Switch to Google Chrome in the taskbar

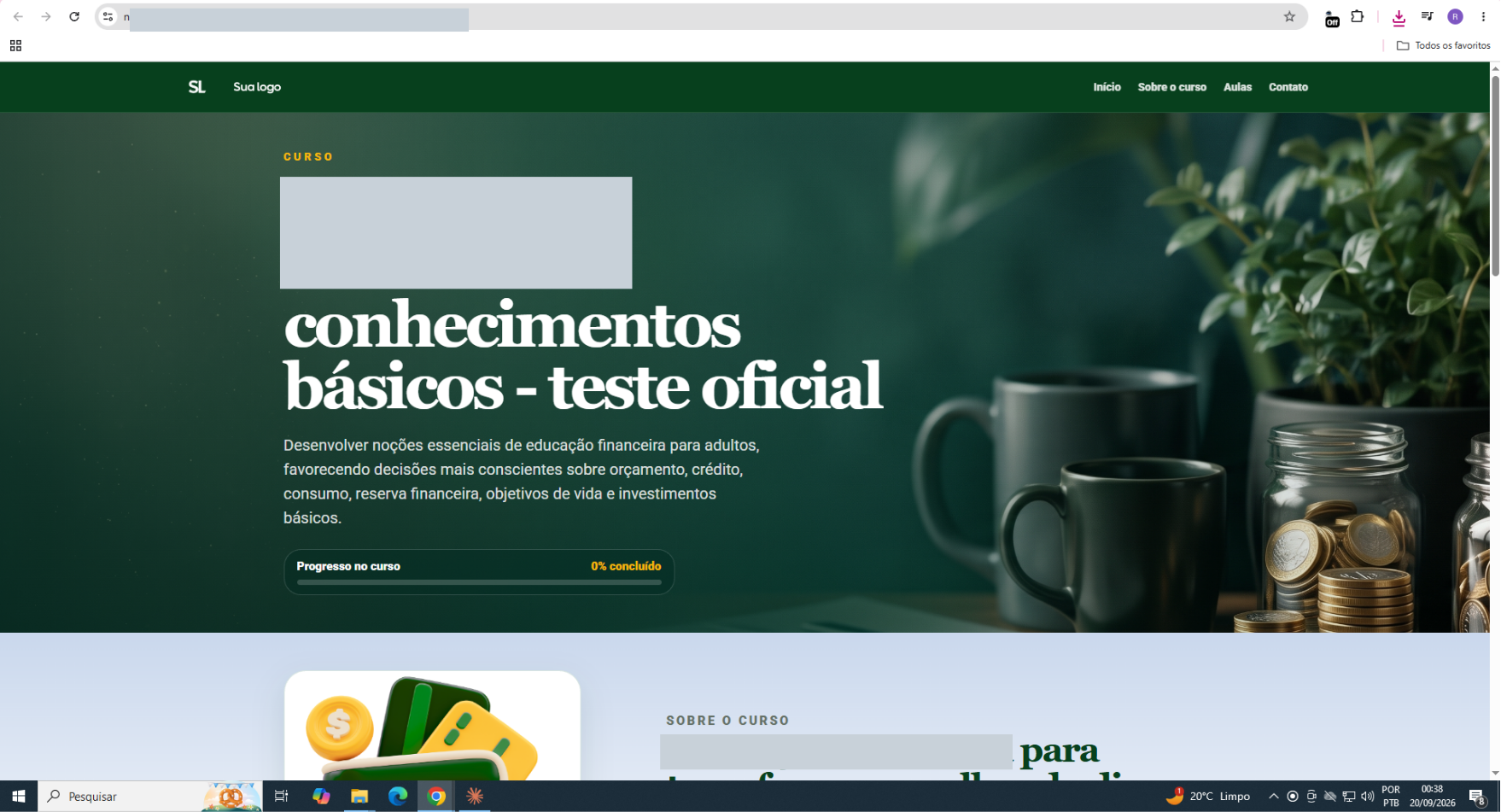[436, 797]
